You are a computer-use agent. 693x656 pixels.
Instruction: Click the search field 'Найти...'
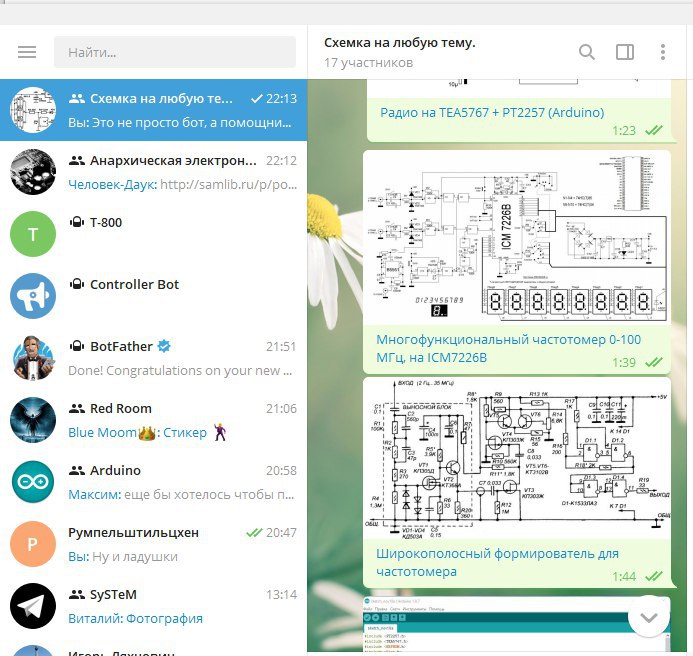coord(175,52)
